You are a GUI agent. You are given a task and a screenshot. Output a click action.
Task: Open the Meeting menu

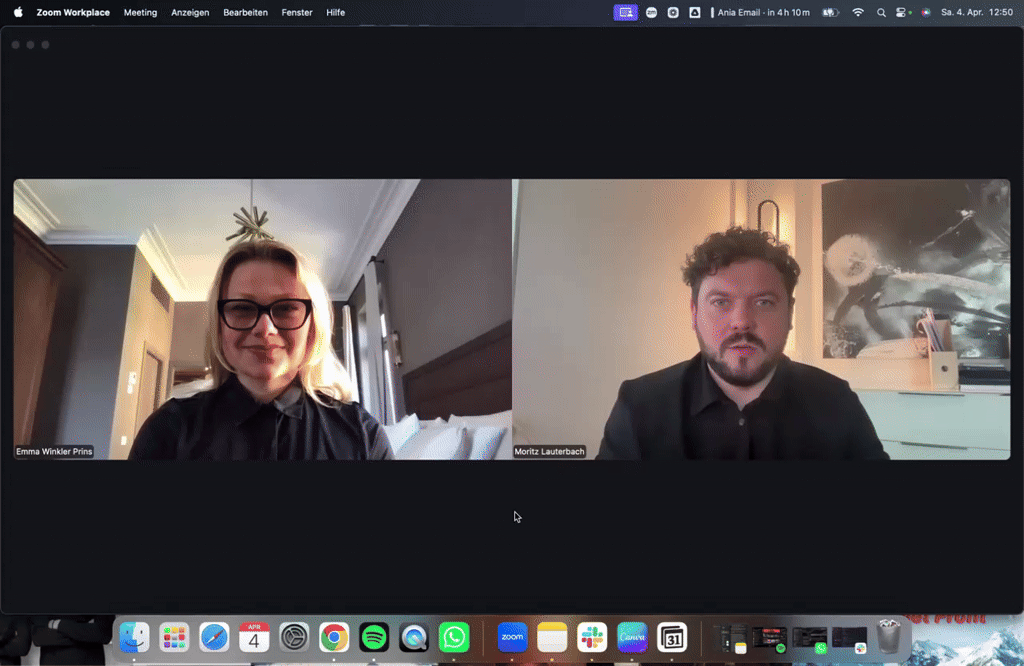140,12
